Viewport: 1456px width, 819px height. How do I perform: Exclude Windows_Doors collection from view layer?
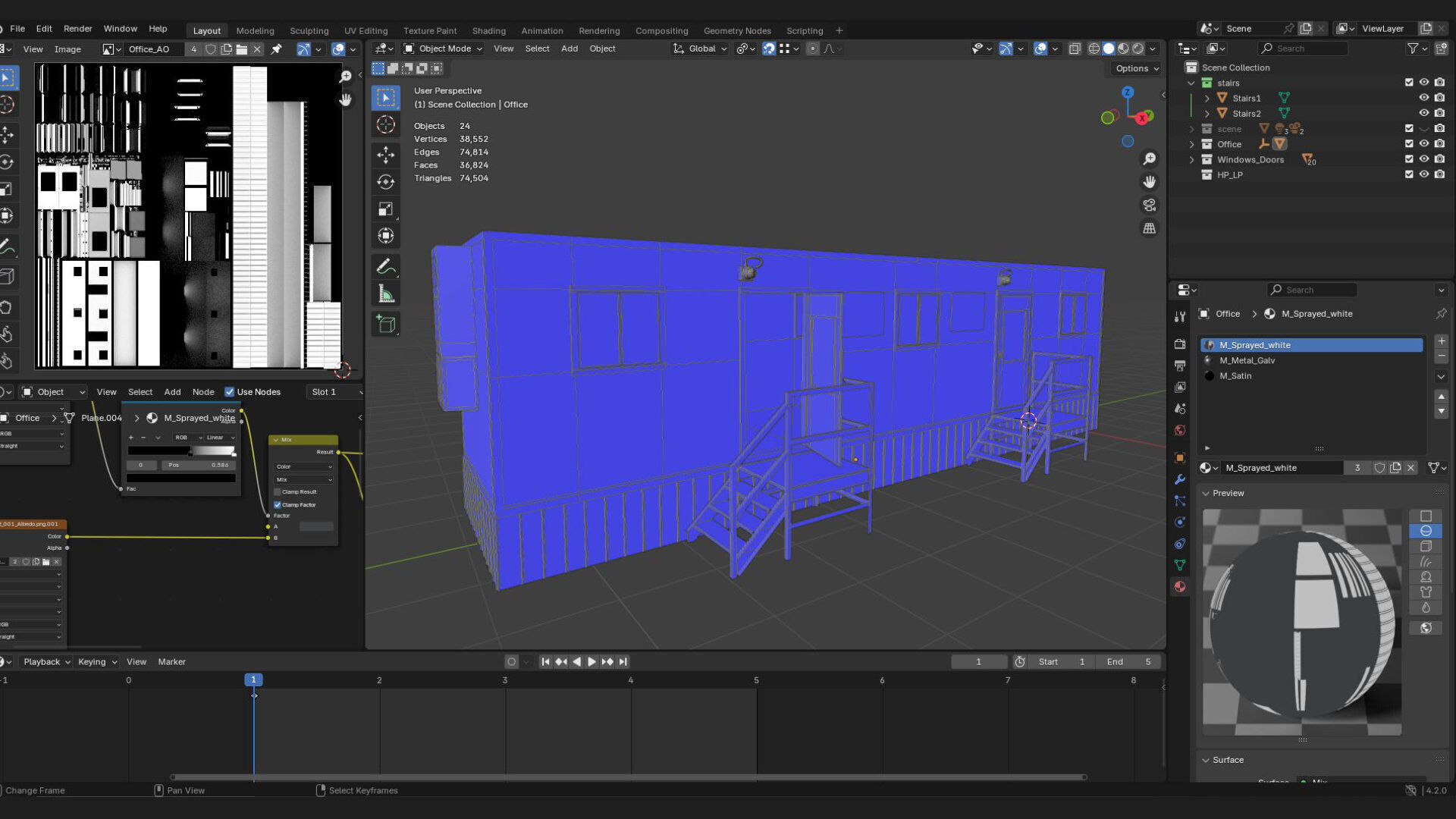[1408, 159]
